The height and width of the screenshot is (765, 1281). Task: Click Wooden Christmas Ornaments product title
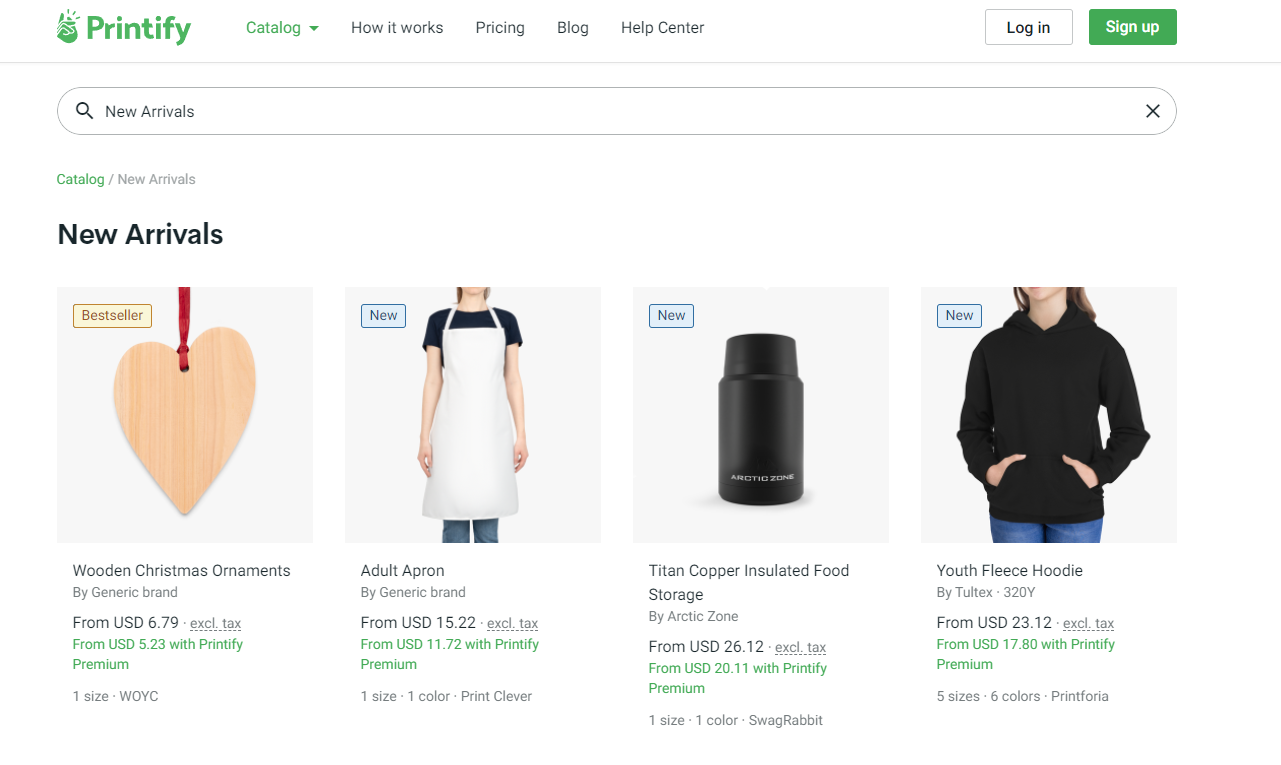[x=181, y=571]
